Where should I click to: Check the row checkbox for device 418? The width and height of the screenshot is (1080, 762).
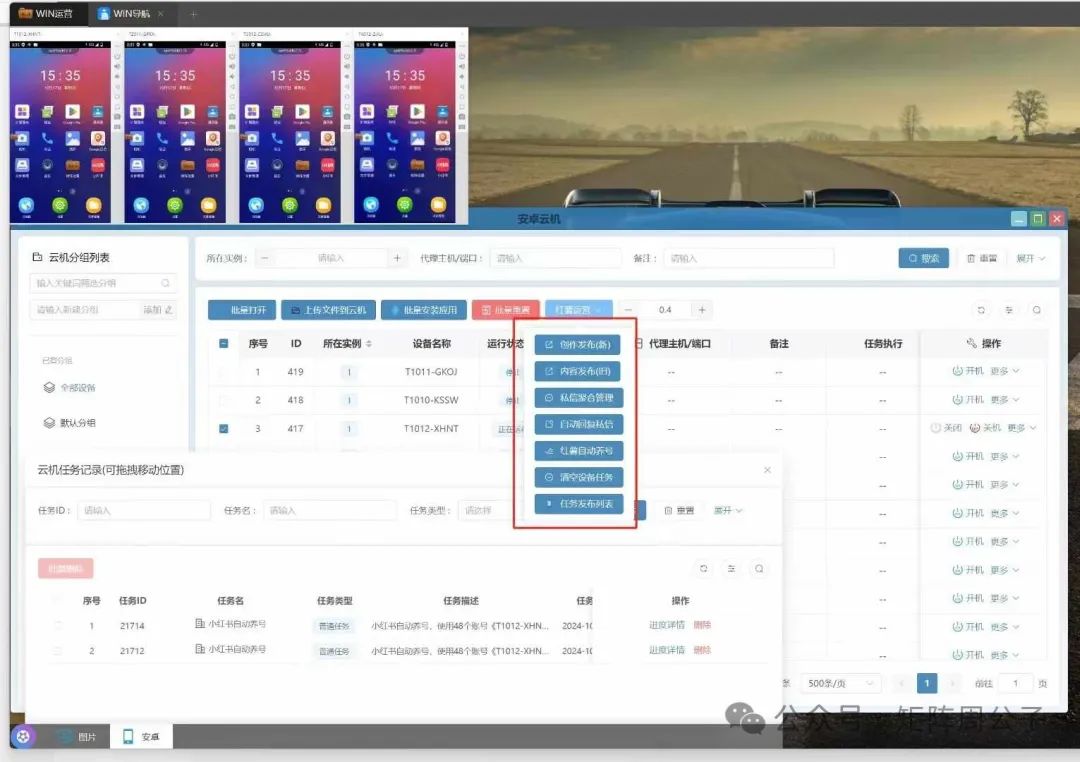pos(224,400)
